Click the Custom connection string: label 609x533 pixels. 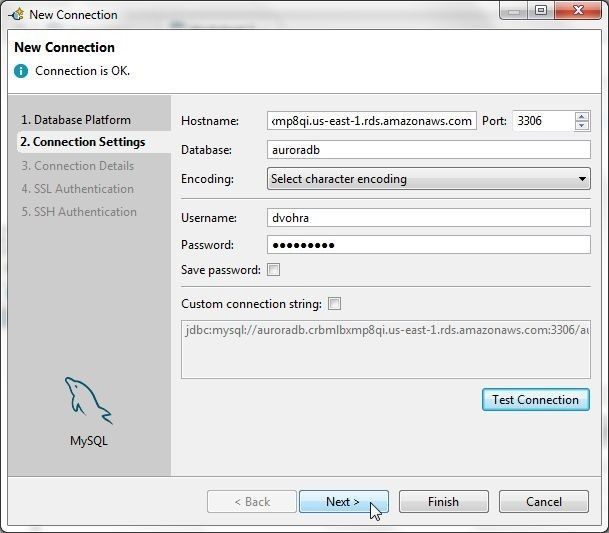[x=251, y=304]
